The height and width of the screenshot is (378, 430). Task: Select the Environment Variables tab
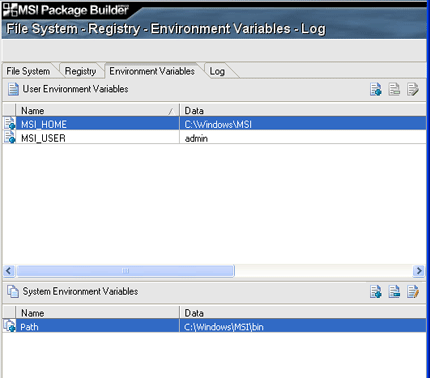tap(152, 71)
